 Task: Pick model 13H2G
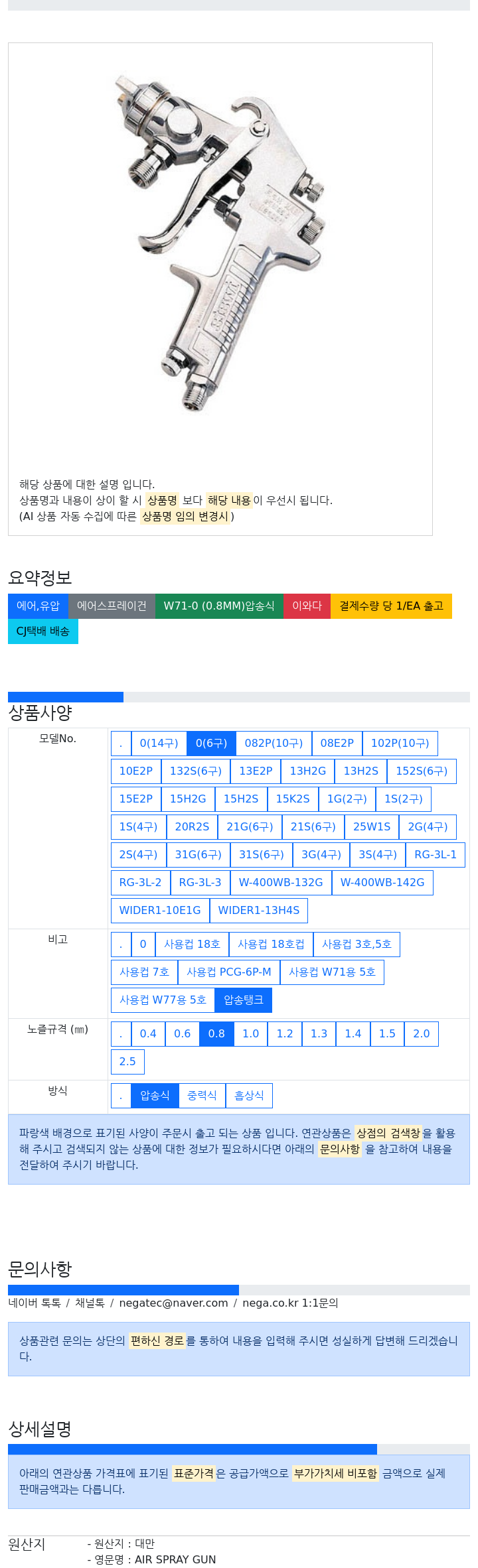click(307, 771)
